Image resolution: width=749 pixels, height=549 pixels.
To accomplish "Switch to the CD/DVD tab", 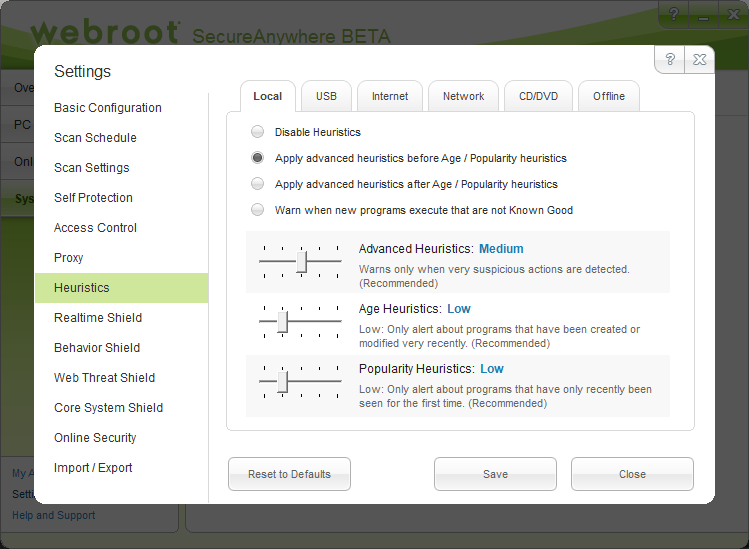I will [538, 96].
